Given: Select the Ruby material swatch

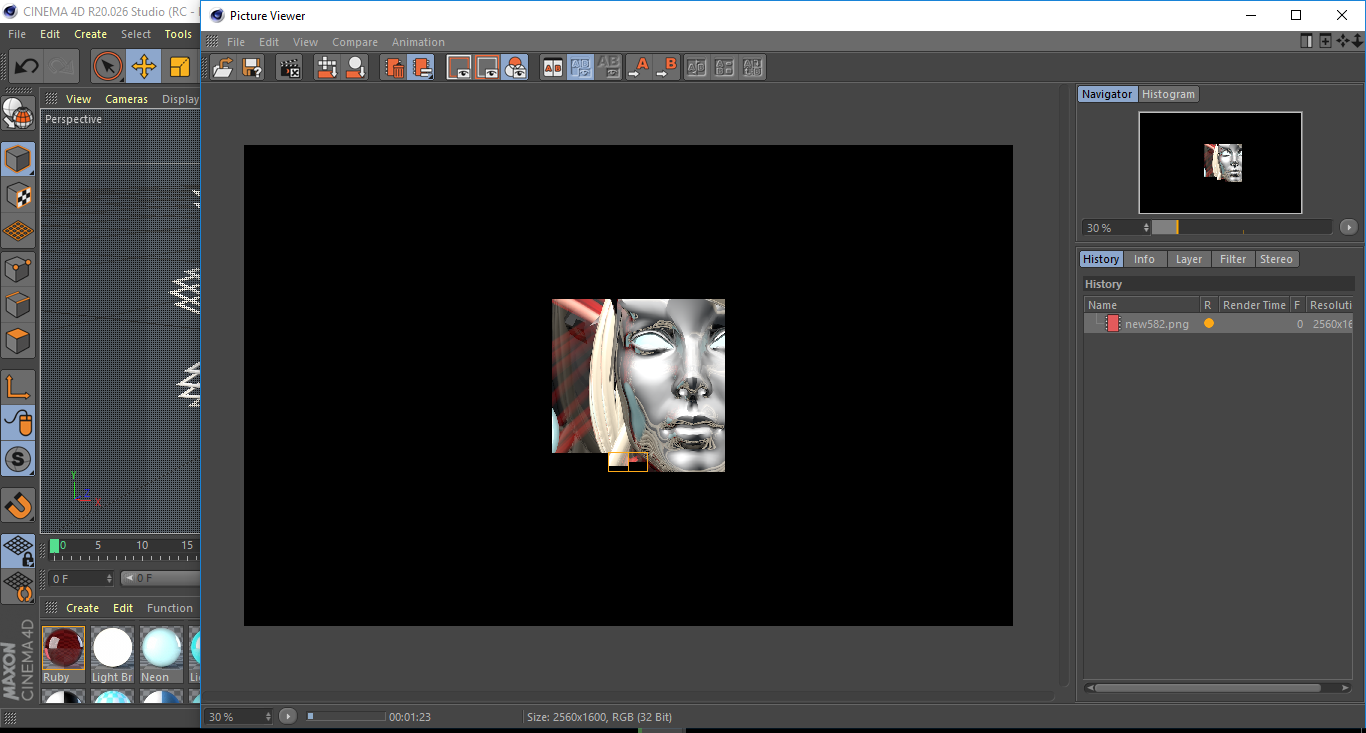Looking at the screenshot, I should (x=63, y=655).
